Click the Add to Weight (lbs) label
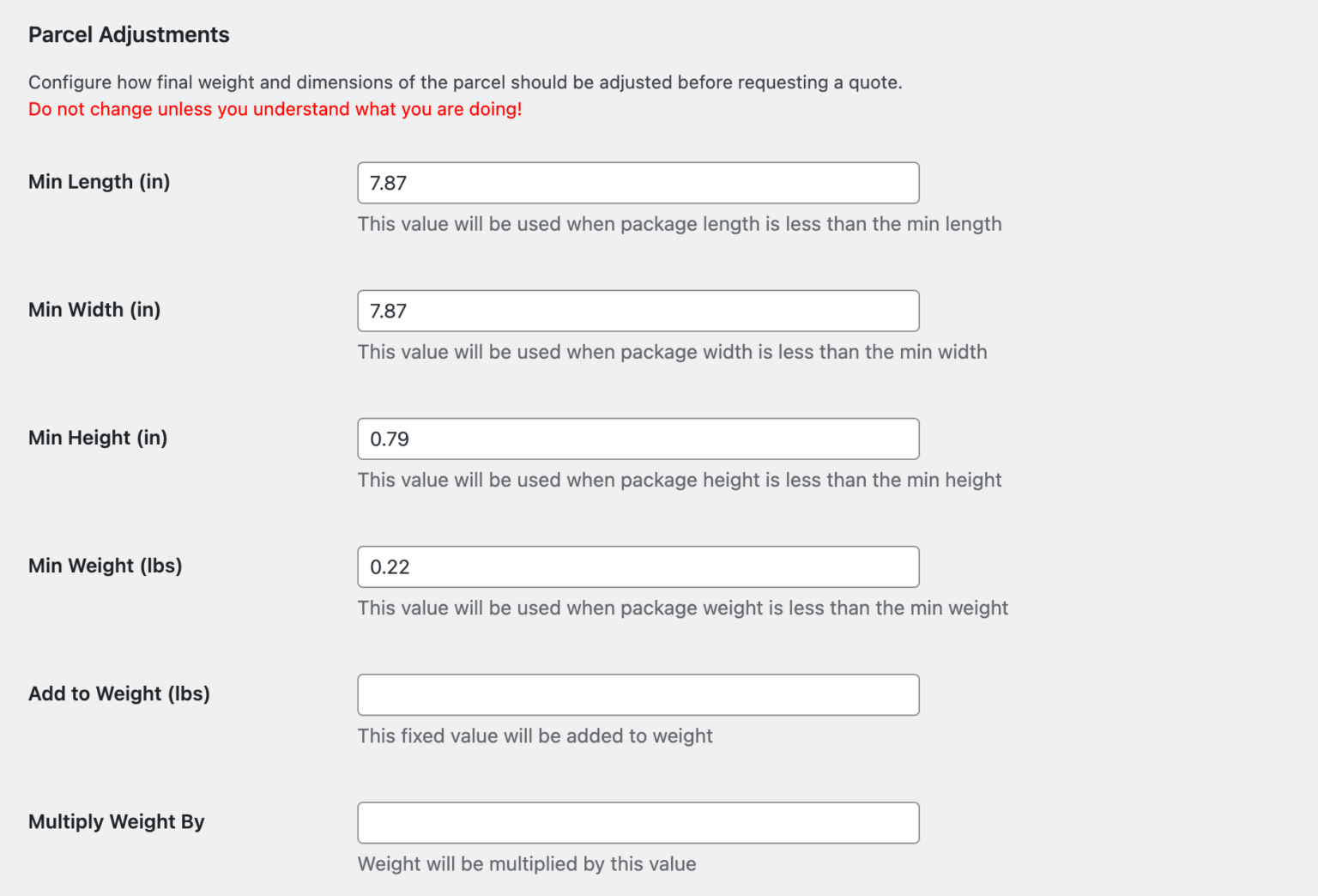This screenshot has width=1318, height=896. point(119,693)
